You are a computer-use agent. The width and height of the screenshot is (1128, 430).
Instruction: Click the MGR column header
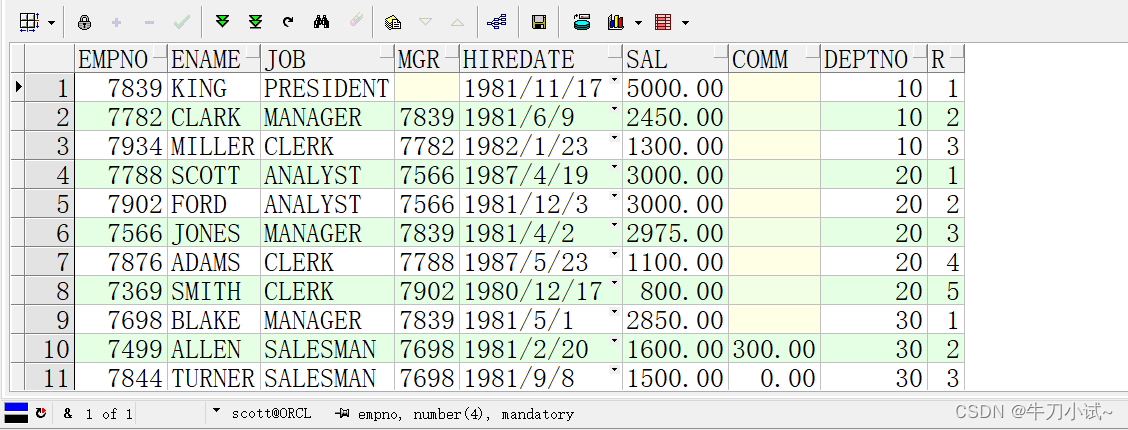[427, 58]
